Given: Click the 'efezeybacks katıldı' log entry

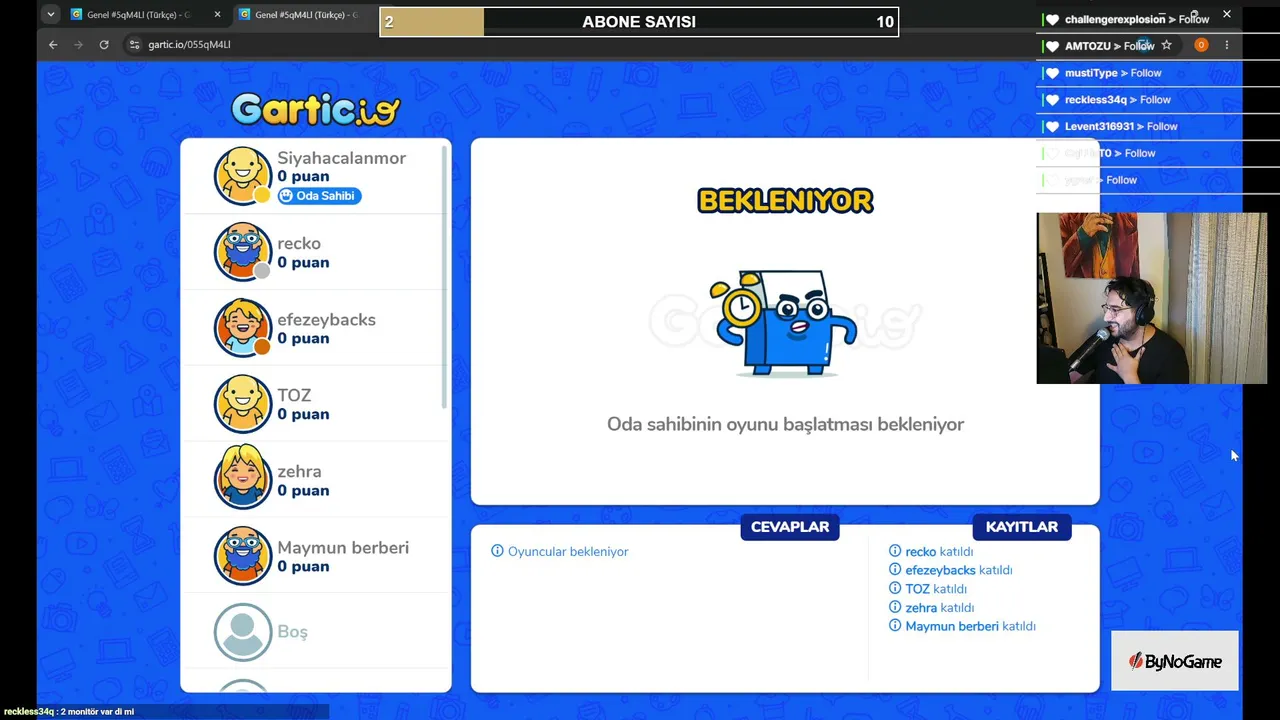Looking at the screenshot, I should pos(959,570).
